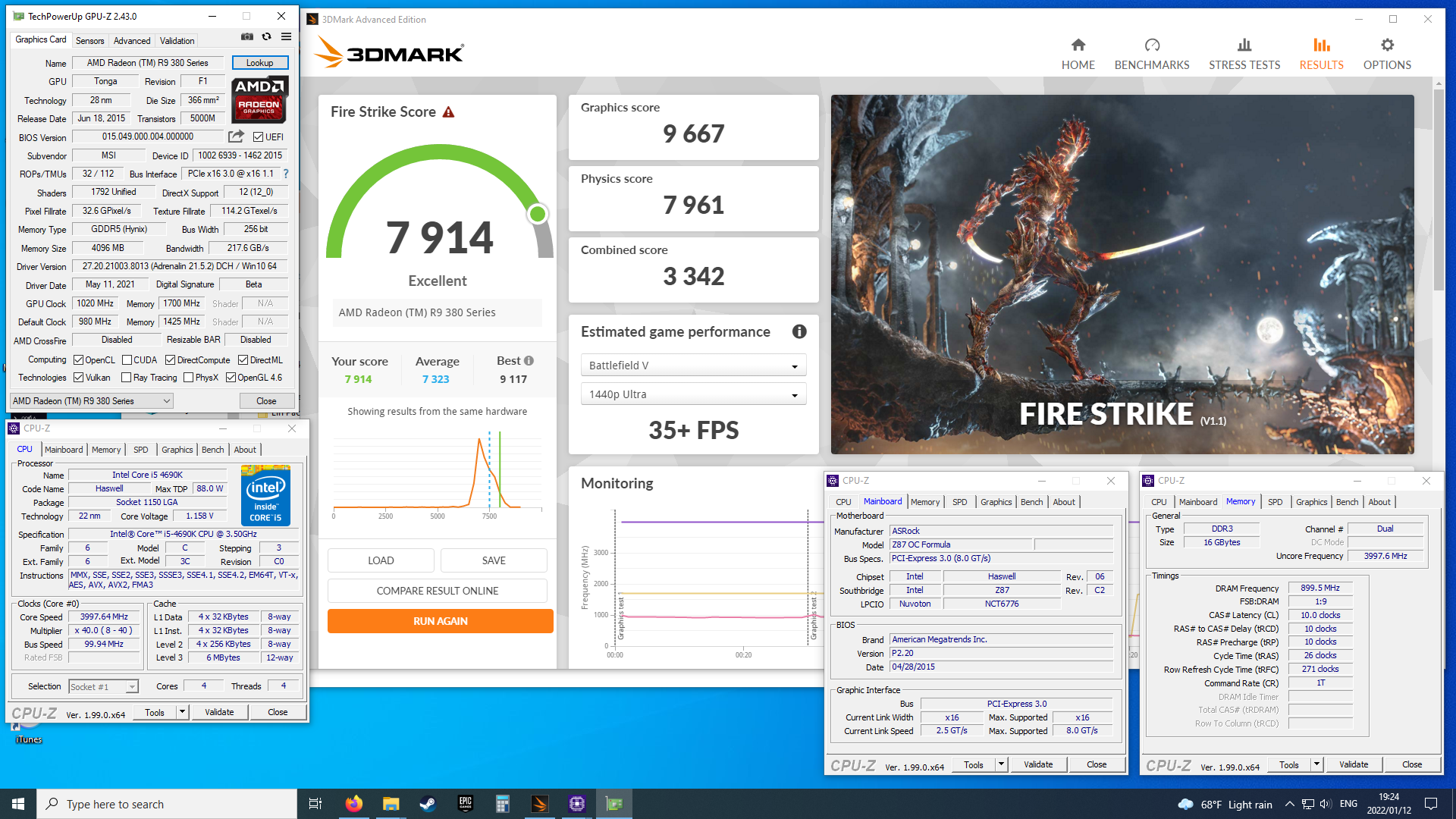Click the Fire Strike preview image

click(x=1122, y=275)
